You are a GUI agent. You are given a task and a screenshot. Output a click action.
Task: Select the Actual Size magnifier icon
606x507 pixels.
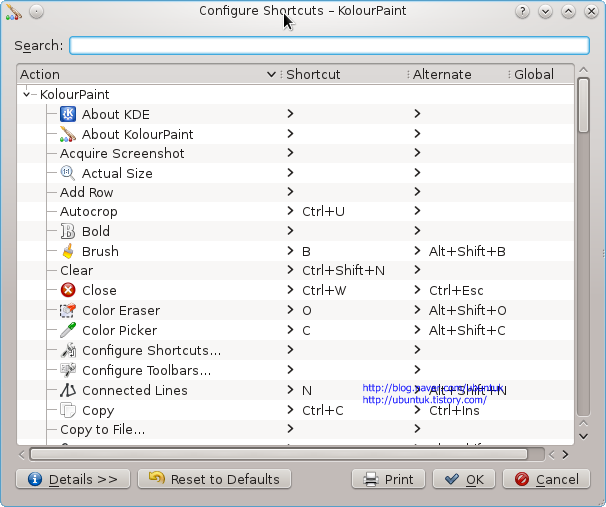click(x=68, y=173)
